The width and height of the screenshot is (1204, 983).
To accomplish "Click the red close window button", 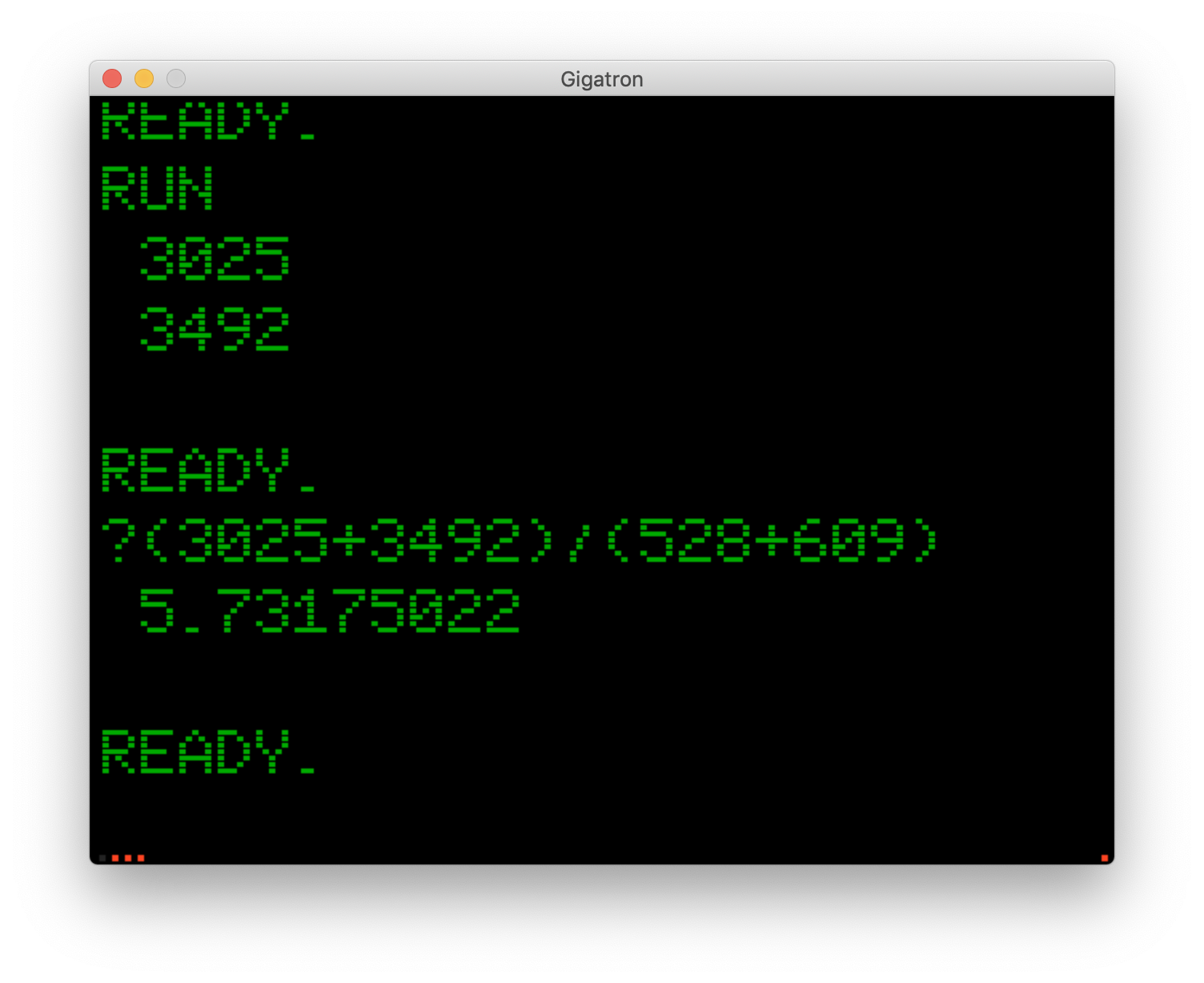I will point(112,78).
